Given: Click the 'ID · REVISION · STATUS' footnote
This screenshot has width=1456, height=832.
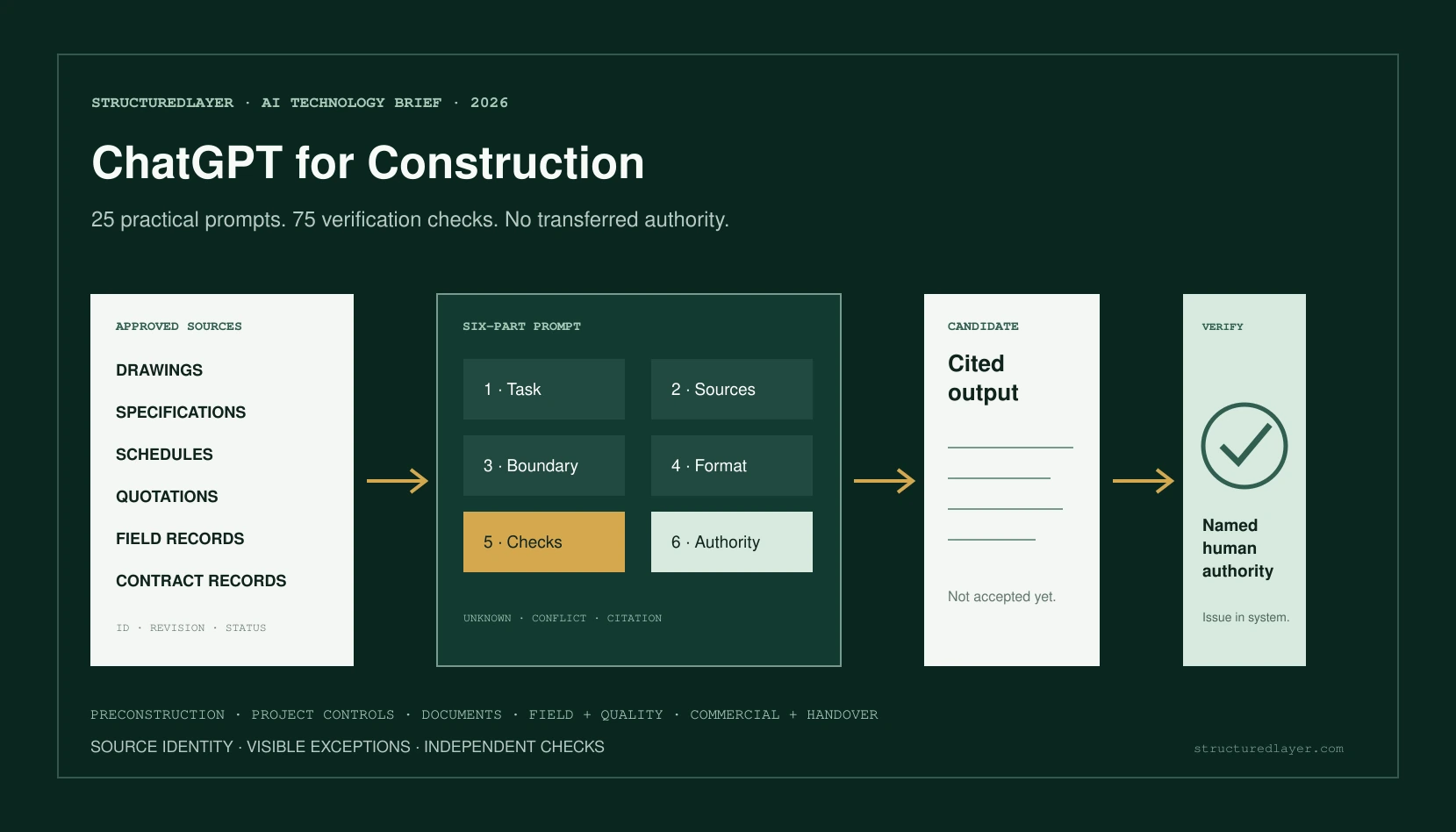Looking at the screenshot, I should pos(190,628).
